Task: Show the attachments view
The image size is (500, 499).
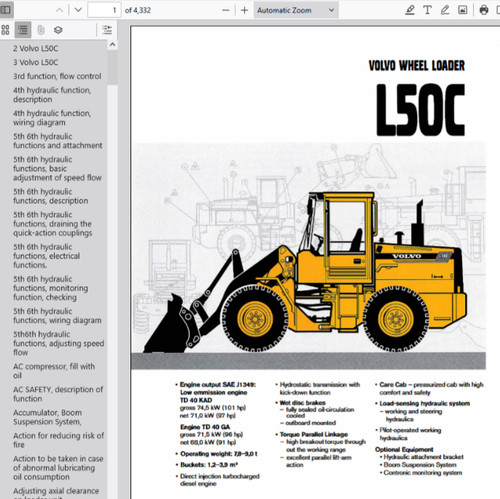Action: (41, 30)
